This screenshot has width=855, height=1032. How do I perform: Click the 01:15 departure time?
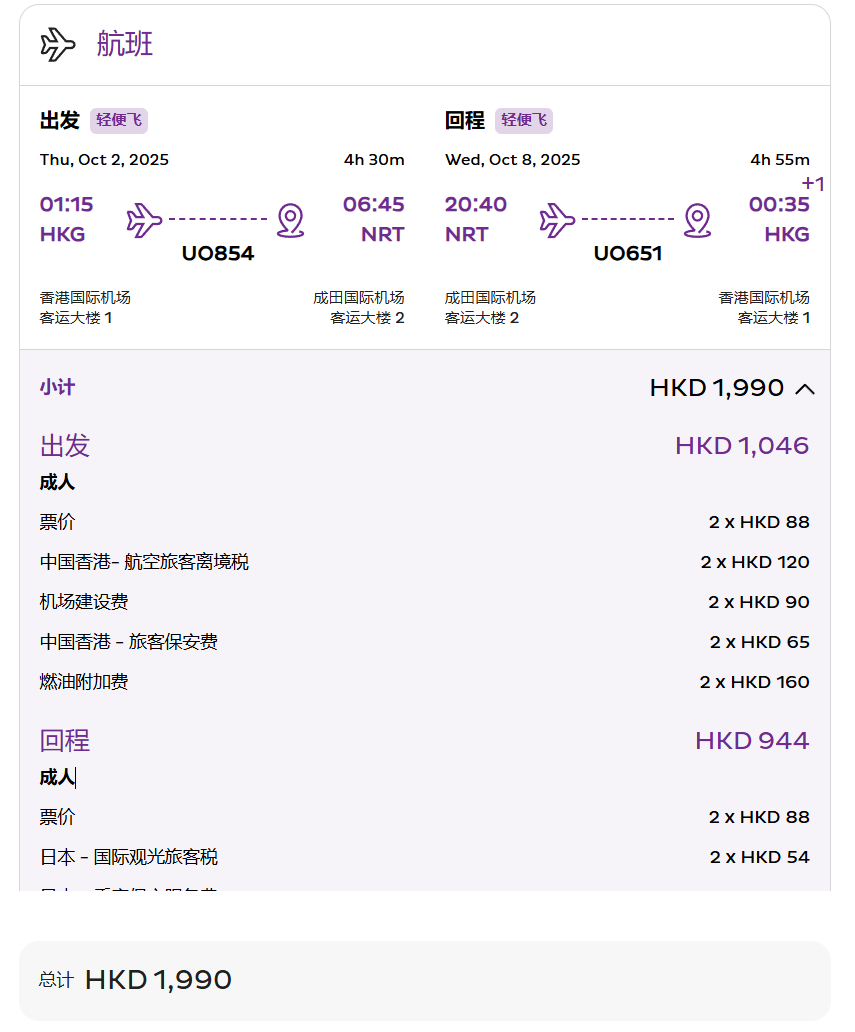point(66,205)
